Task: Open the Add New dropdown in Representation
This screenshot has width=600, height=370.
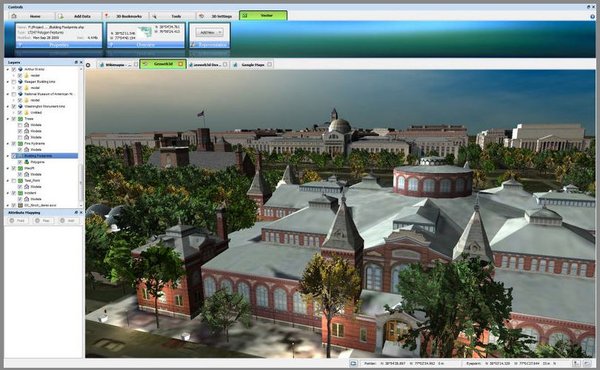Action: [x=209, y=33]
